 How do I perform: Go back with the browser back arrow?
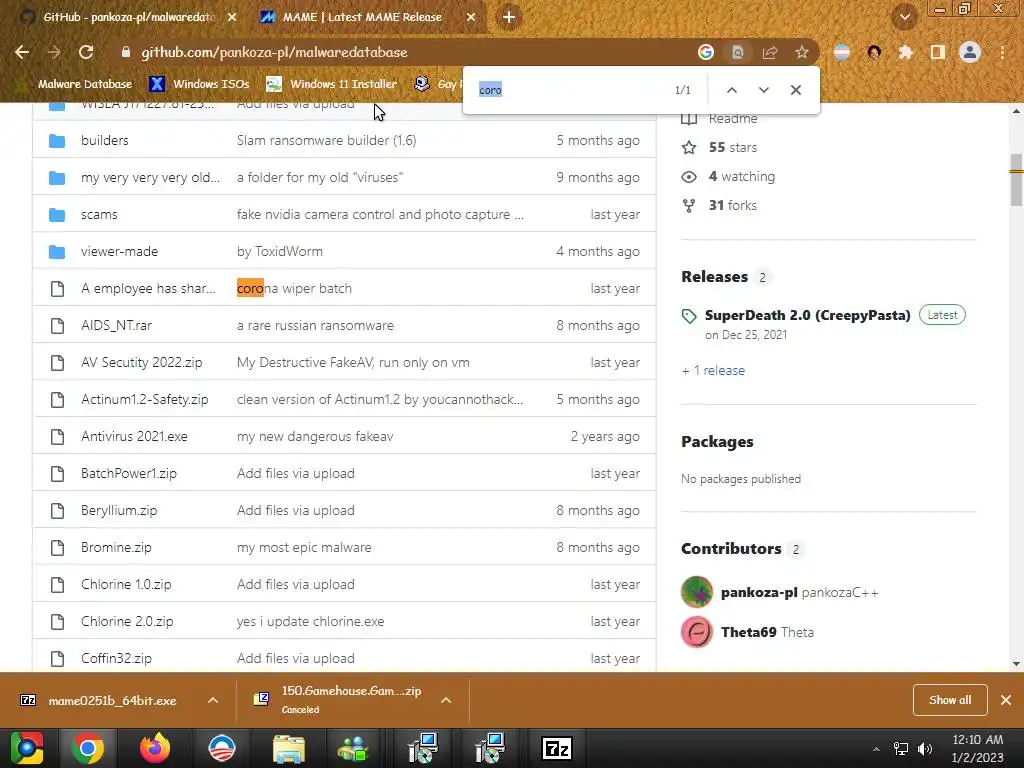pos(22,52)
